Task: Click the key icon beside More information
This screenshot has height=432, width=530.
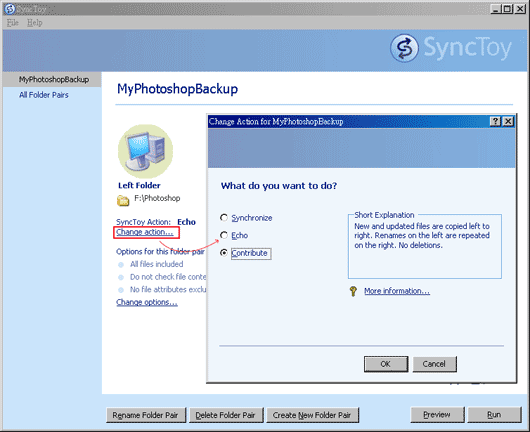Action: point(353,291)
